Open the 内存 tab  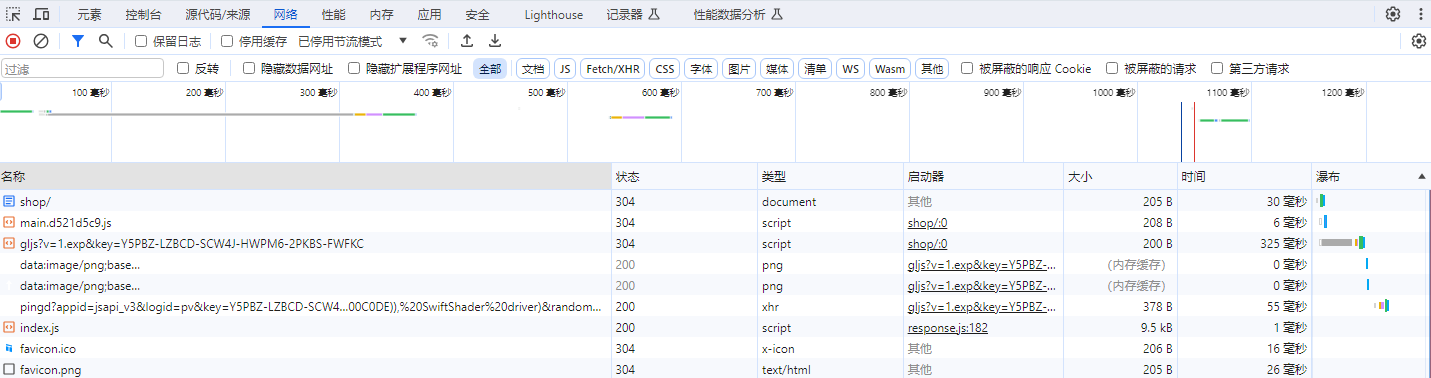(x=381, y=15)
